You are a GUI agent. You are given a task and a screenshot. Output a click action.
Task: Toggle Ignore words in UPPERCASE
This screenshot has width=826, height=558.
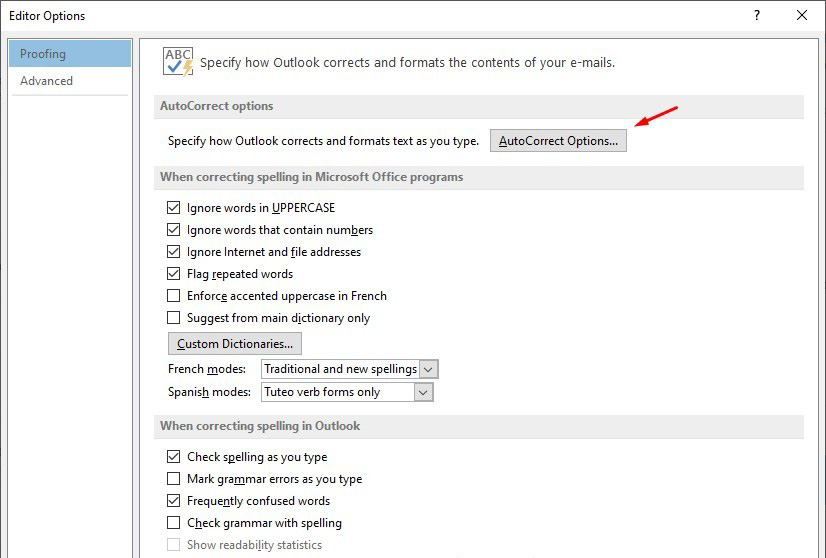click(x=174, y=208)
